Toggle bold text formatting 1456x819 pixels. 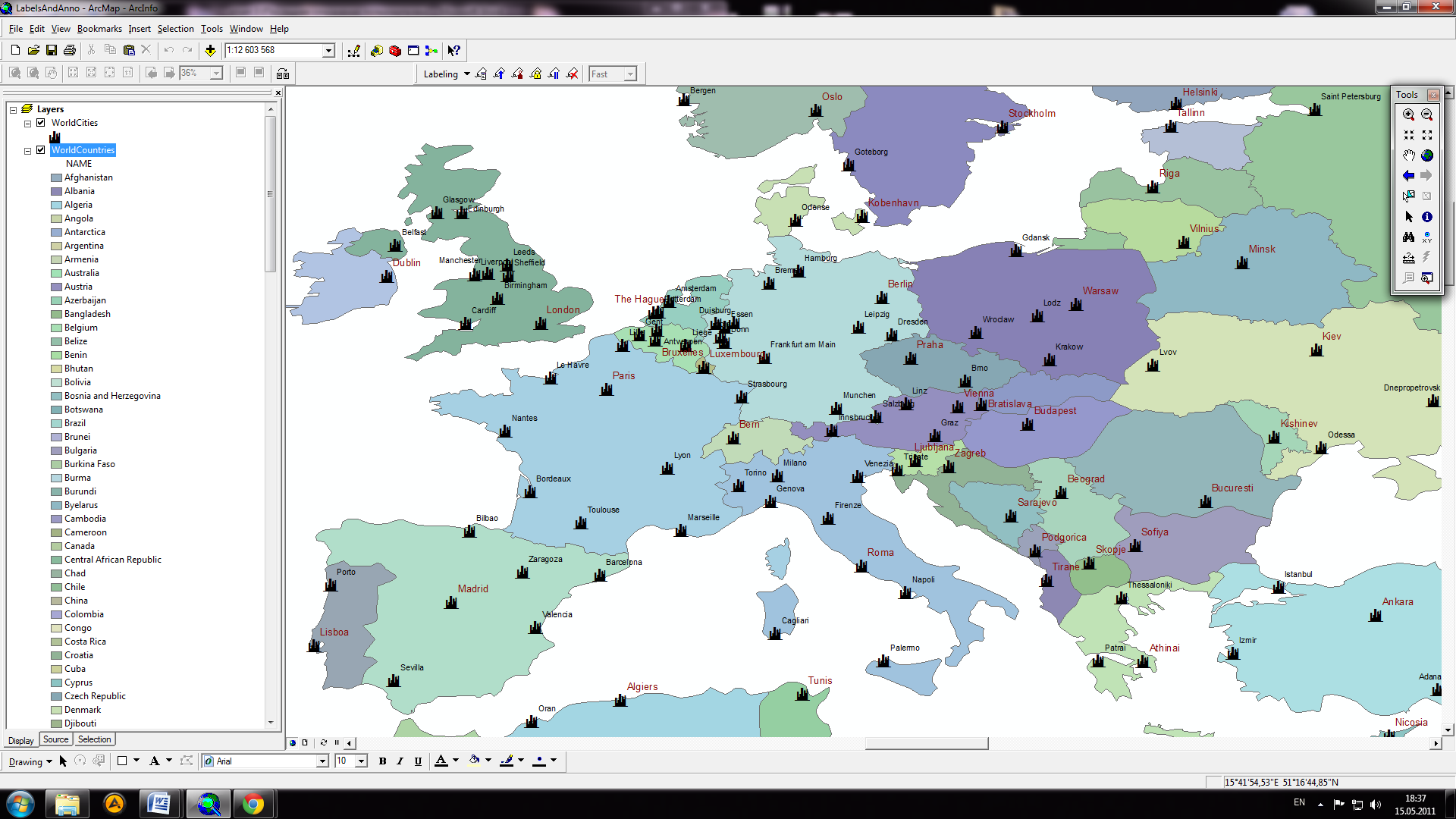point(382,761)
